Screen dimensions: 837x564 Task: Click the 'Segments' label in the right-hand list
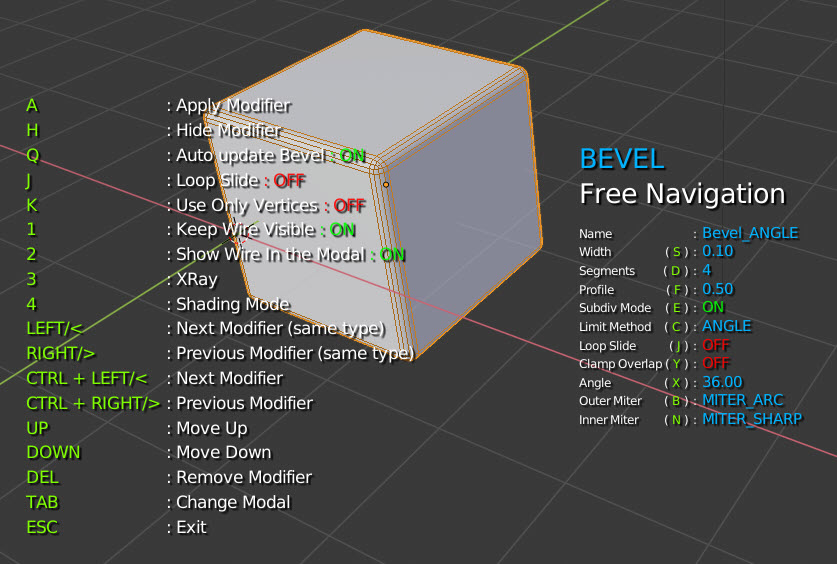(607, 271)
